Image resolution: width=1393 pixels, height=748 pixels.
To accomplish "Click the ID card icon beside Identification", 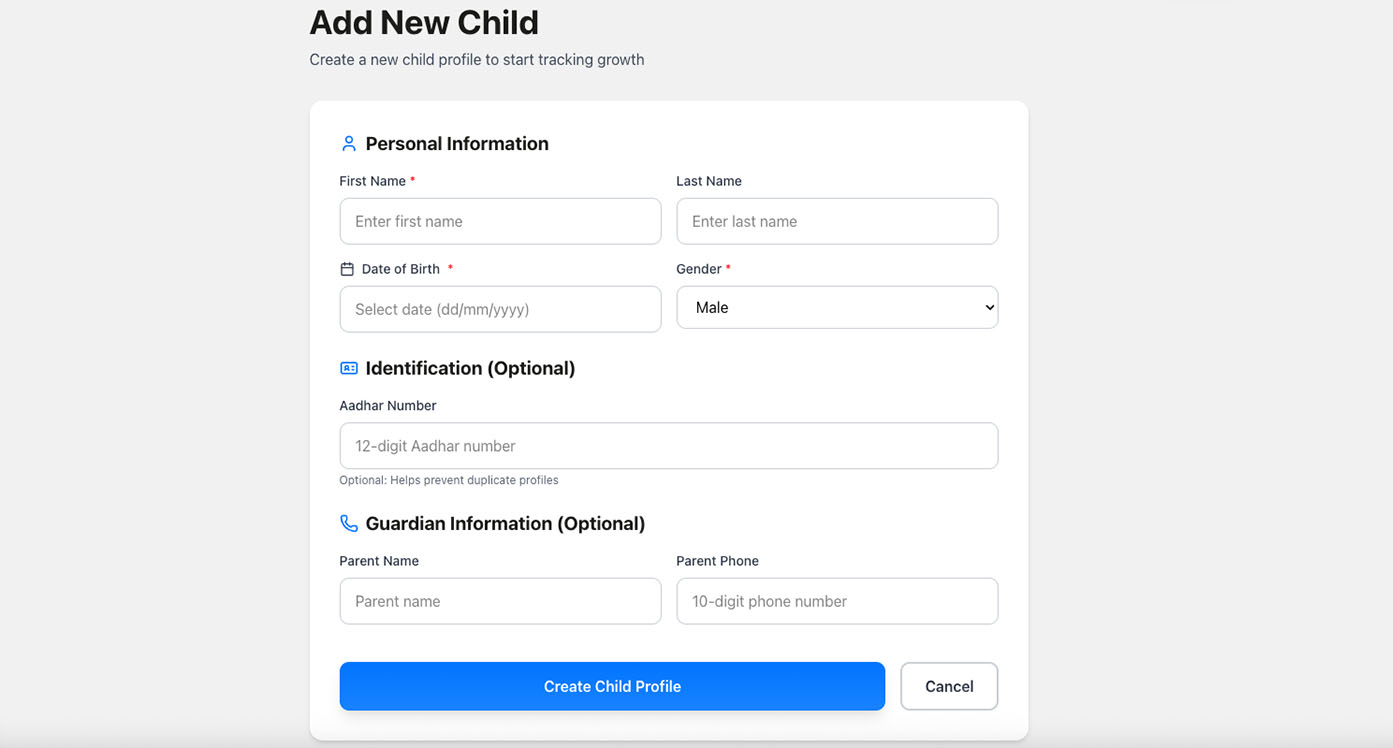I will click(x=348, y=367).
